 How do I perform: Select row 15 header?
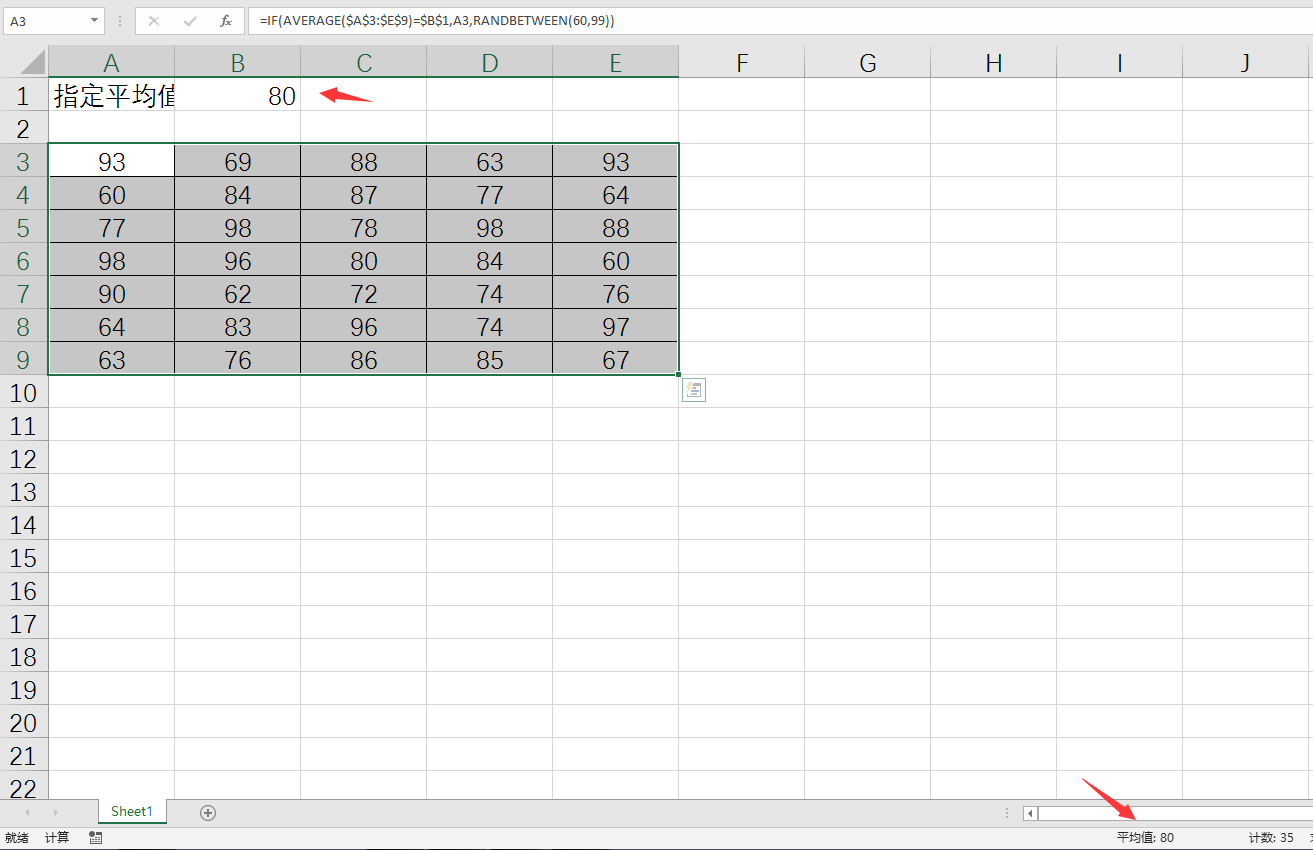(24, 557)
